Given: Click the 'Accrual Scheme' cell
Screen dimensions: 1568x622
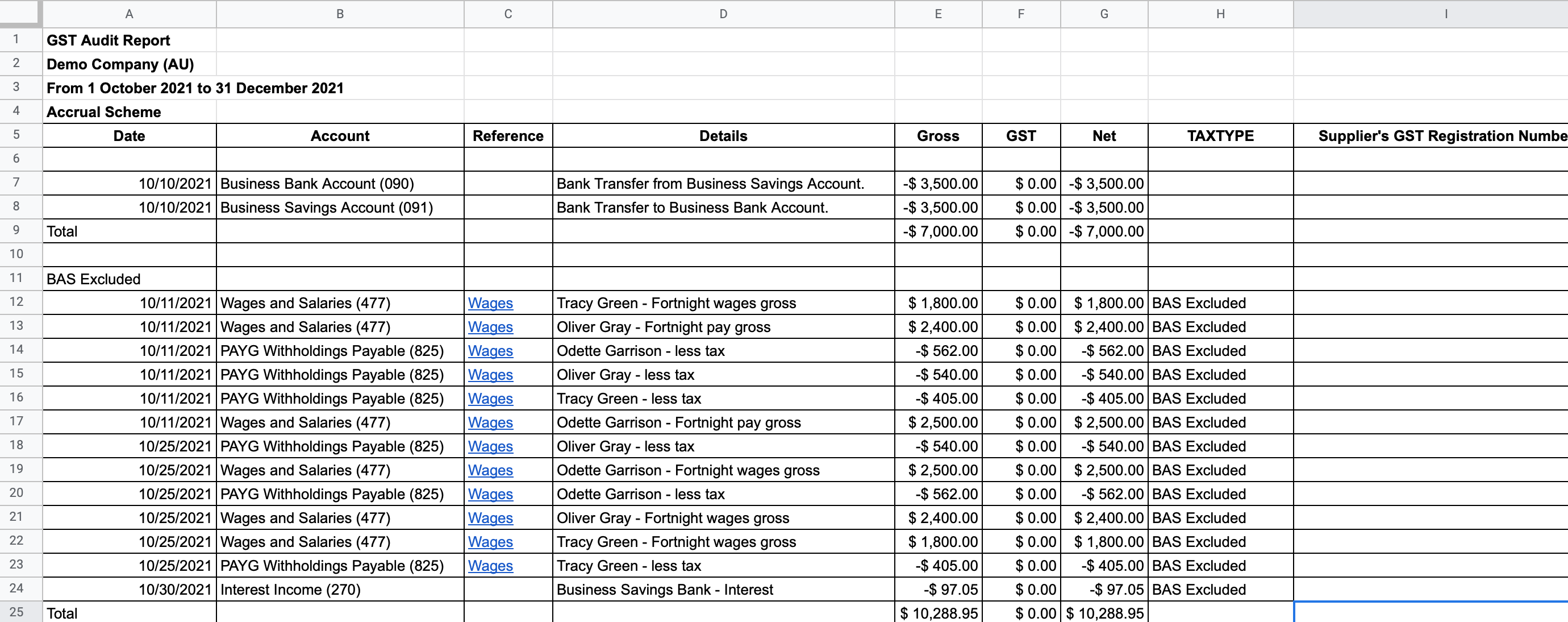Looking at the screenshot, I should point(129,111).
